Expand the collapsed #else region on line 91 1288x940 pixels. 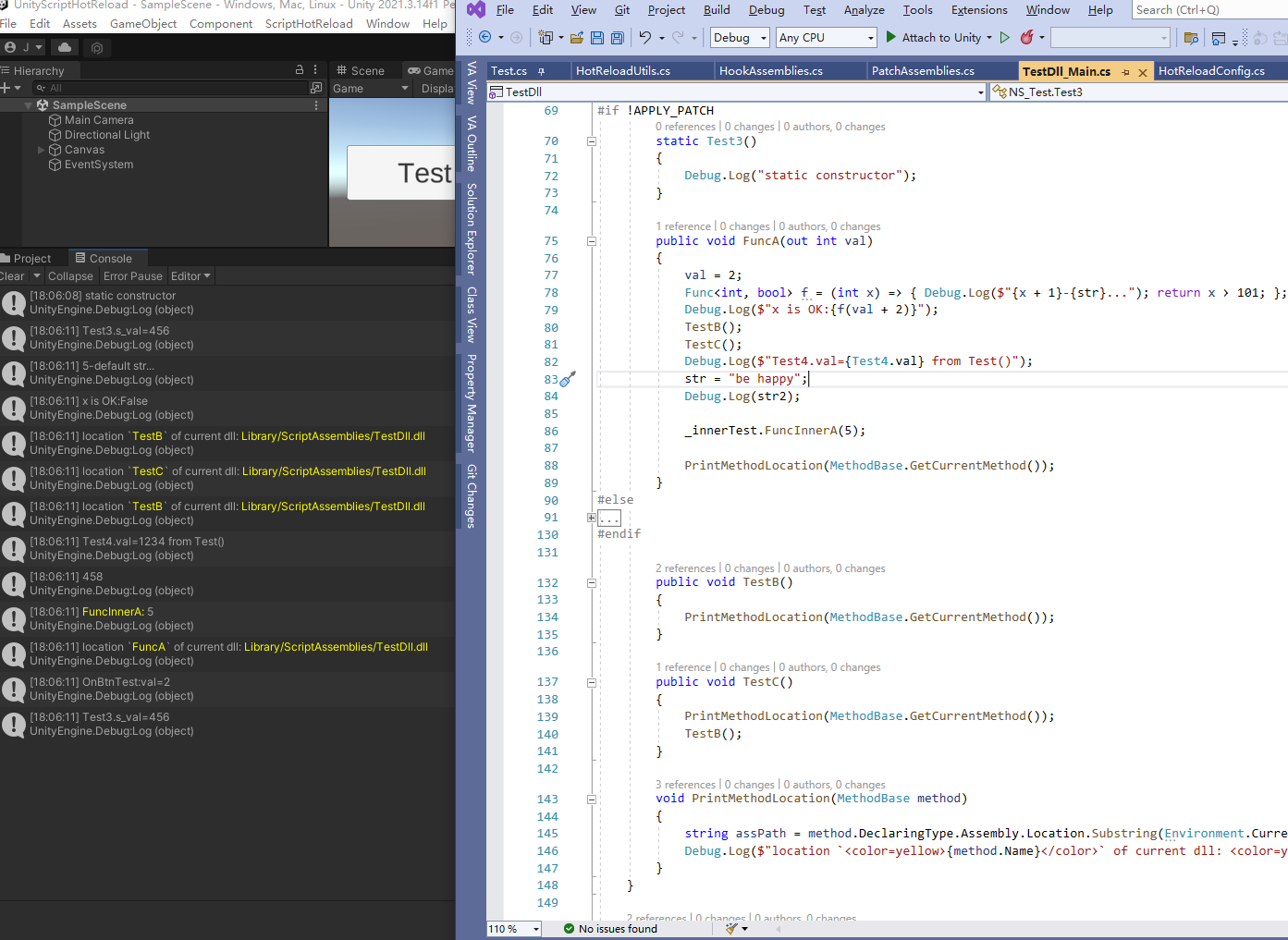click(x=592, y=518)
